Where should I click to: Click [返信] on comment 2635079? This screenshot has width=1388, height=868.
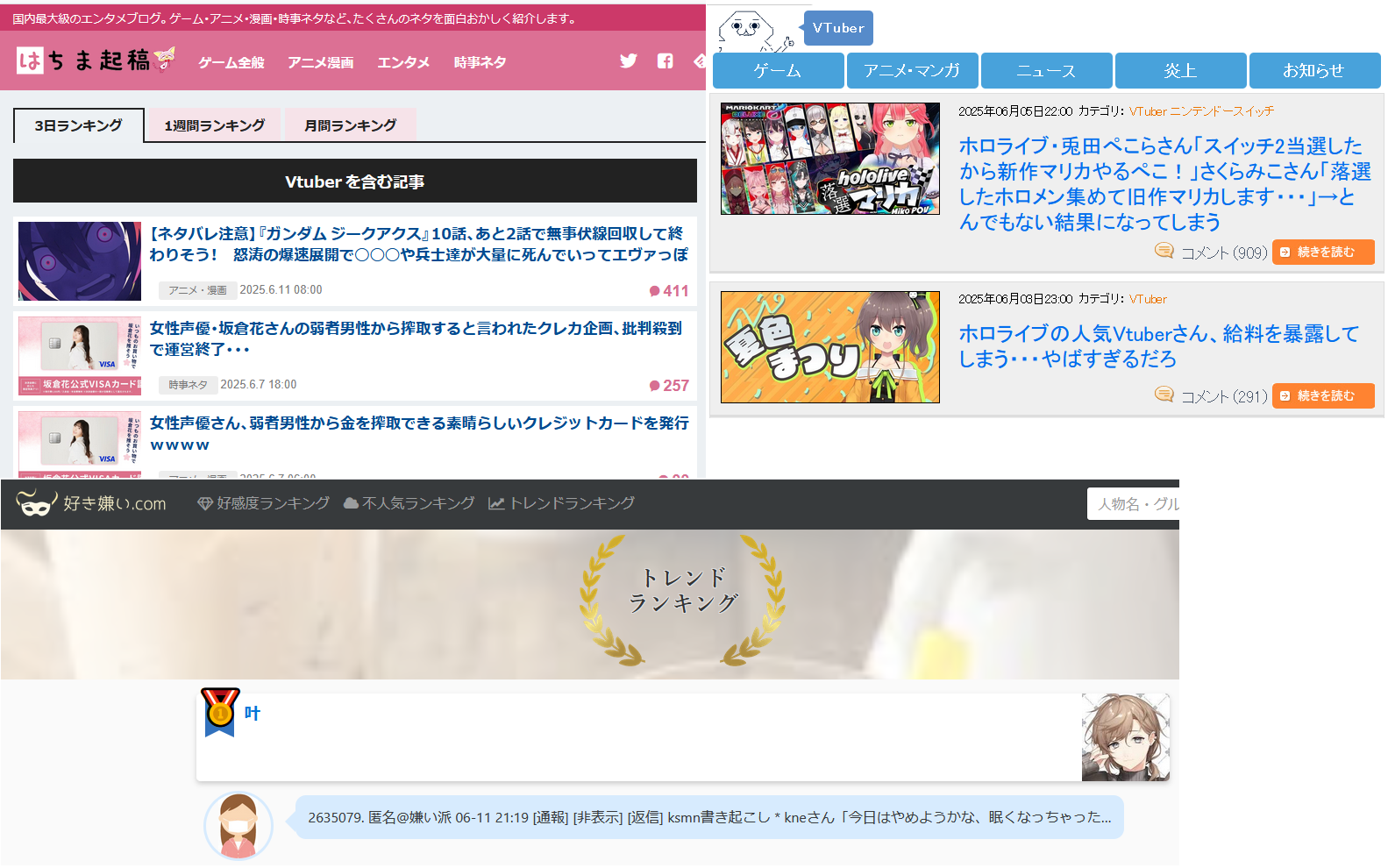point(644,817)
